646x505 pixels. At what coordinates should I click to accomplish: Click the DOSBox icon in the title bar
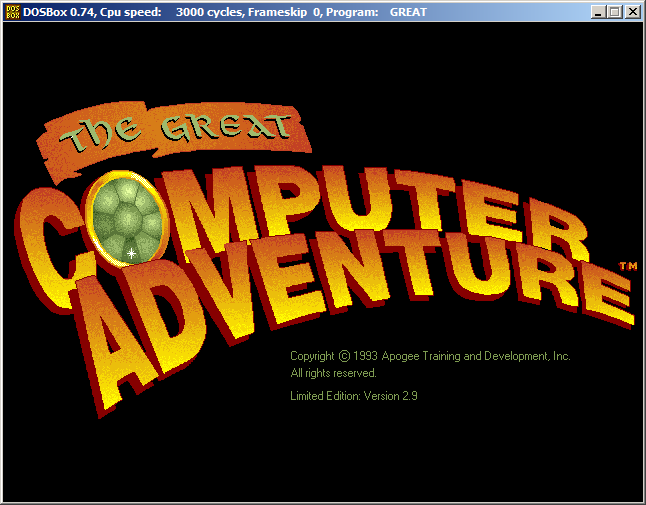point(12,12)
